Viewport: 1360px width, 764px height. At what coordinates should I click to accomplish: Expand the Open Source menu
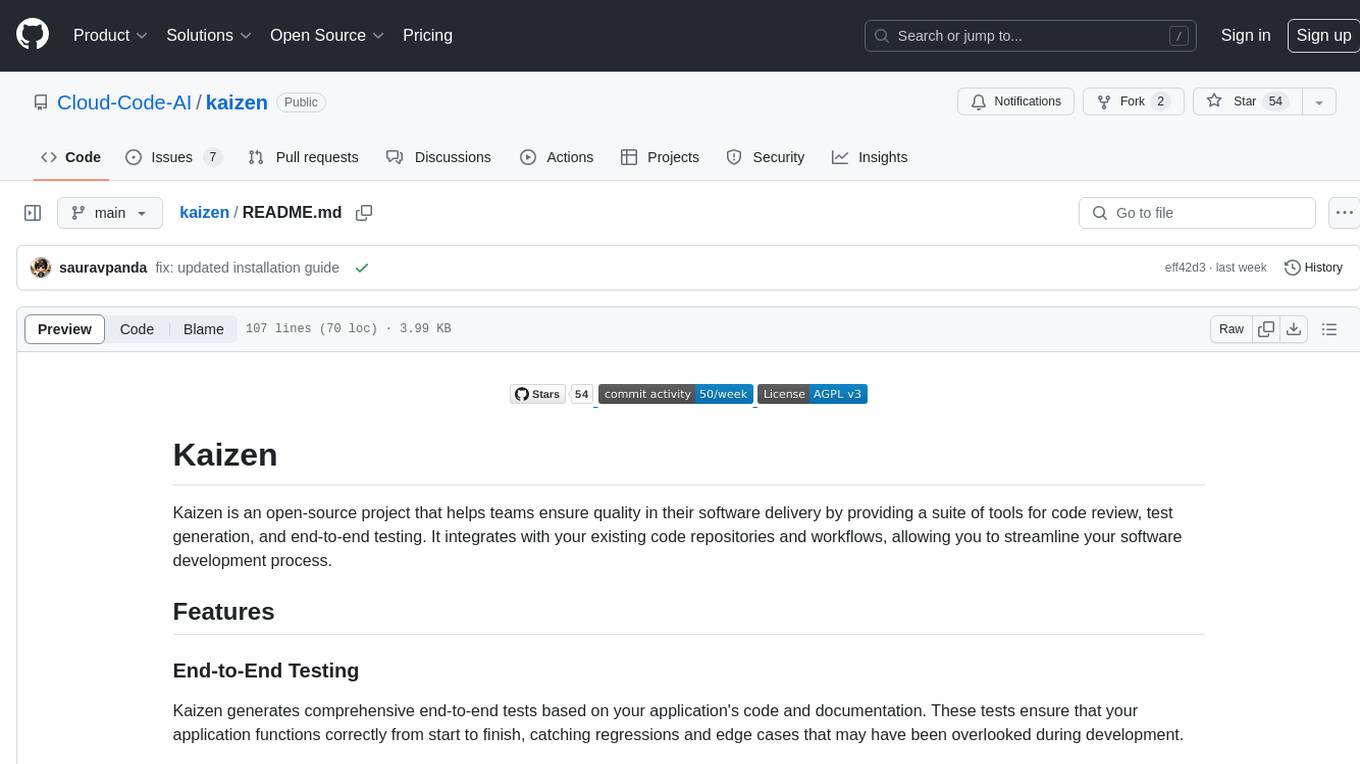327,35
